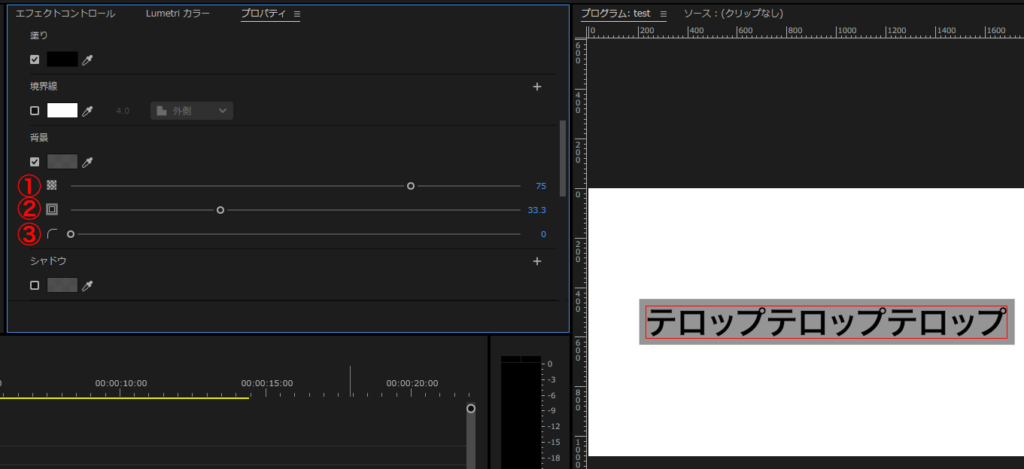Click the size value 33.3

point(537,210)
